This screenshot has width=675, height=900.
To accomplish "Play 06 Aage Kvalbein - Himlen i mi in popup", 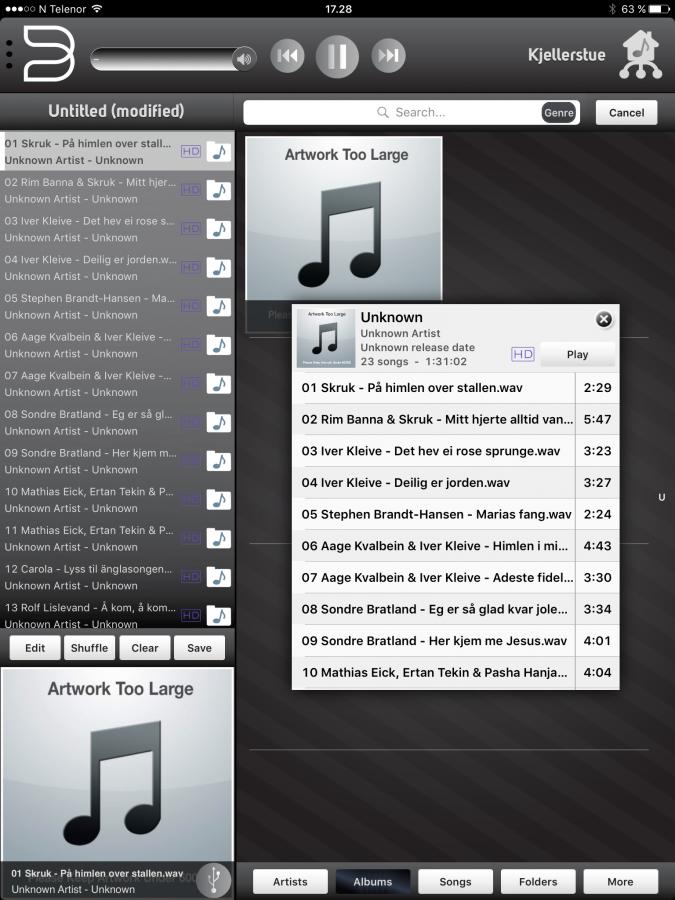I will pyautogui.click(x=456, y=545).
